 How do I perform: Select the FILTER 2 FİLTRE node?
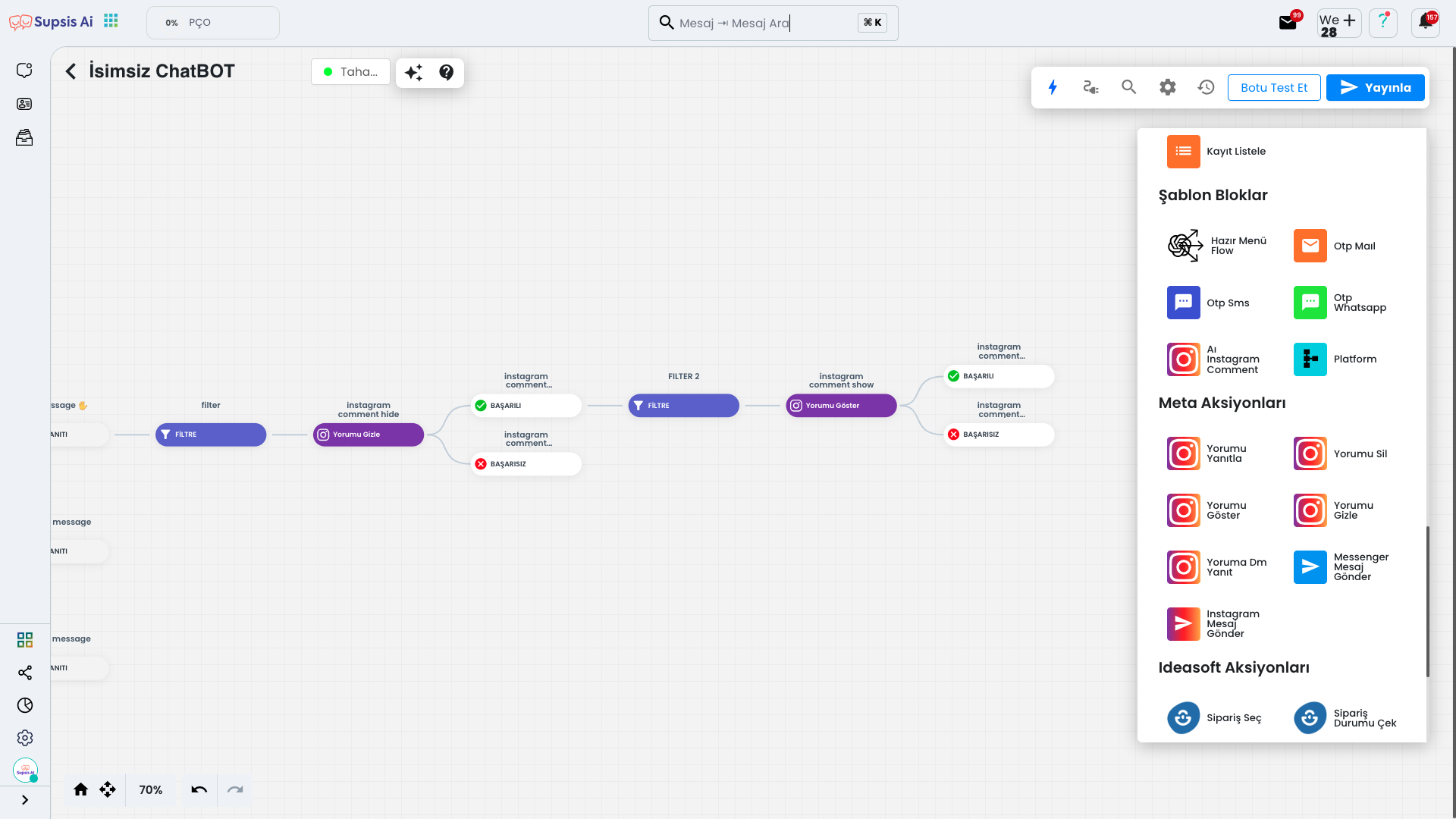pos(683,406)
